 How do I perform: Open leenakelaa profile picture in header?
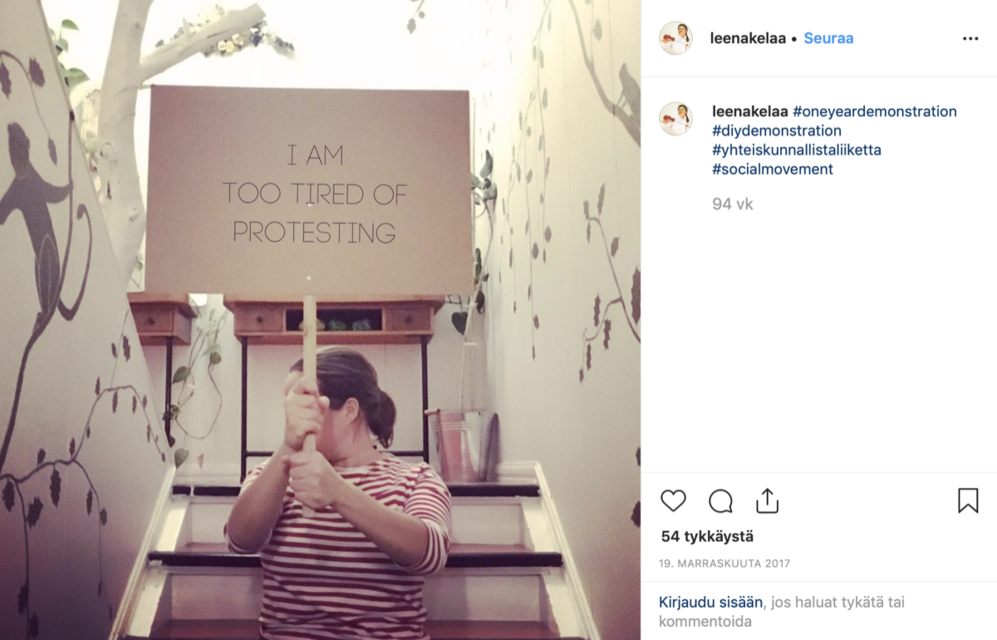pos(676,39)
